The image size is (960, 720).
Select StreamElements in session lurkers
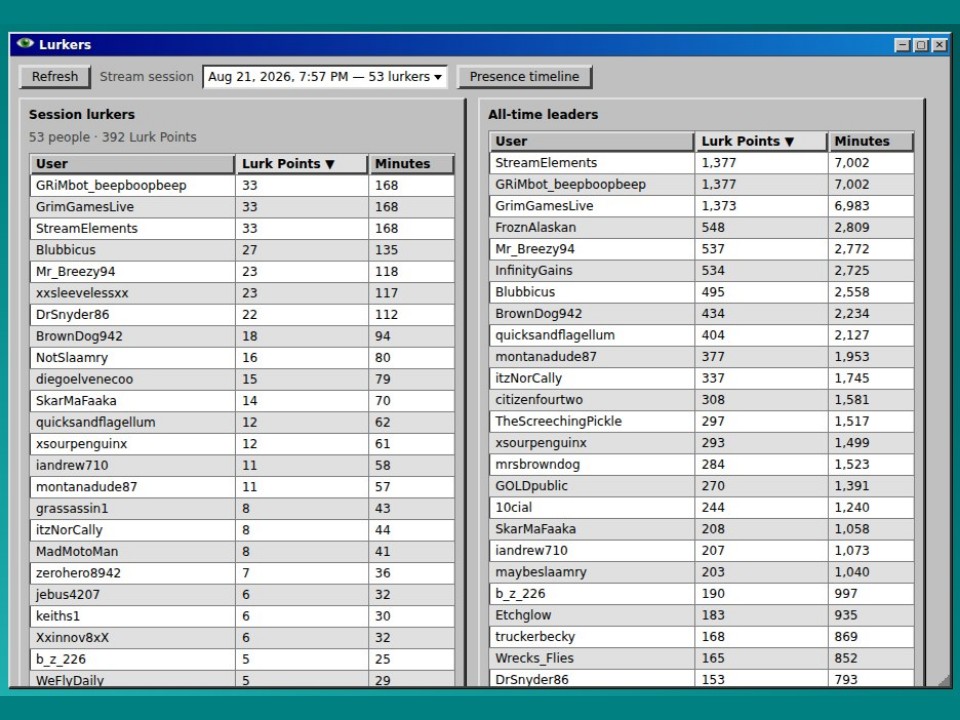click(242, 228)
